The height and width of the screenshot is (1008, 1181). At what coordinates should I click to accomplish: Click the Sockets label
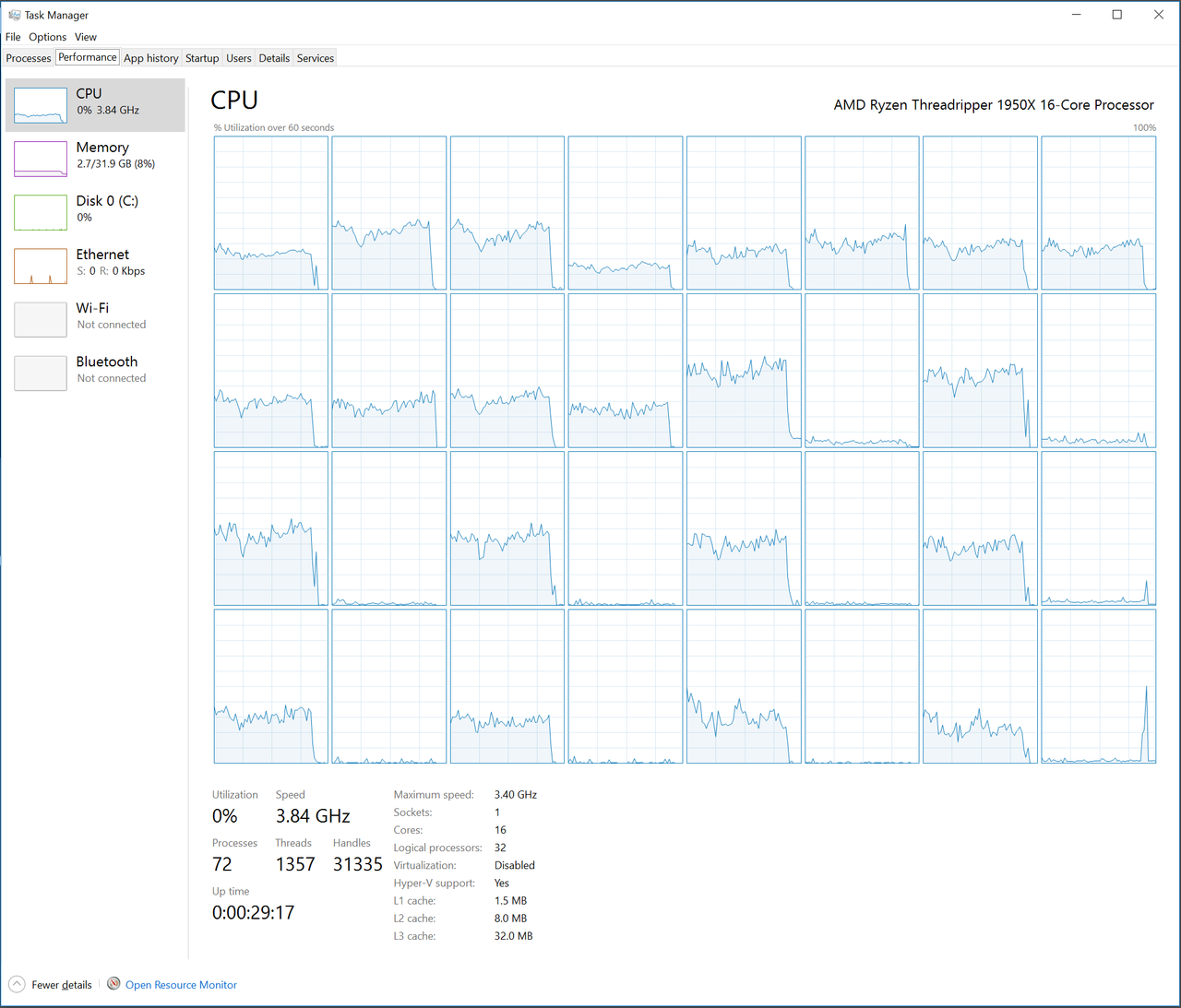click(412, 812)
